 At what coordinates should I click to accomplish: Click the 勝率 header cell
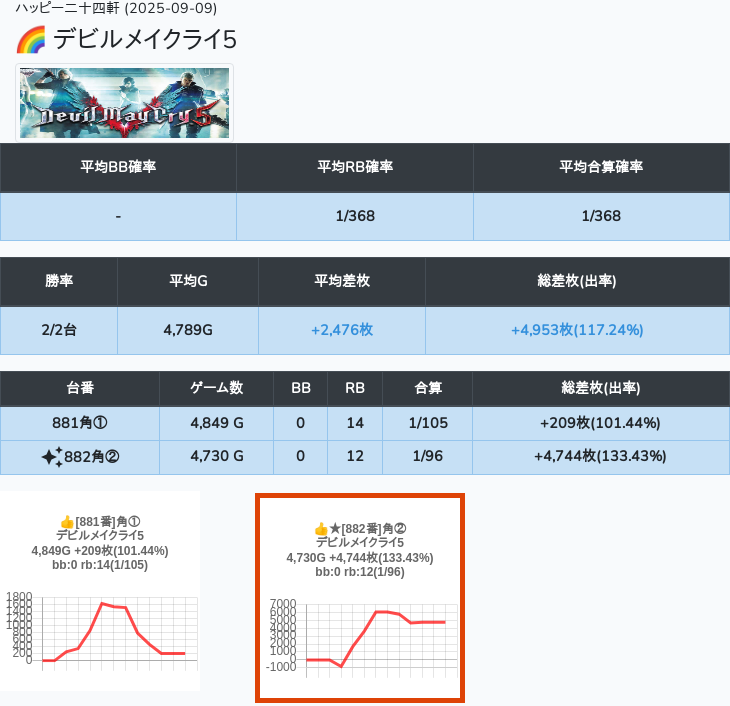pyautogui.click(x=59, y=281)
